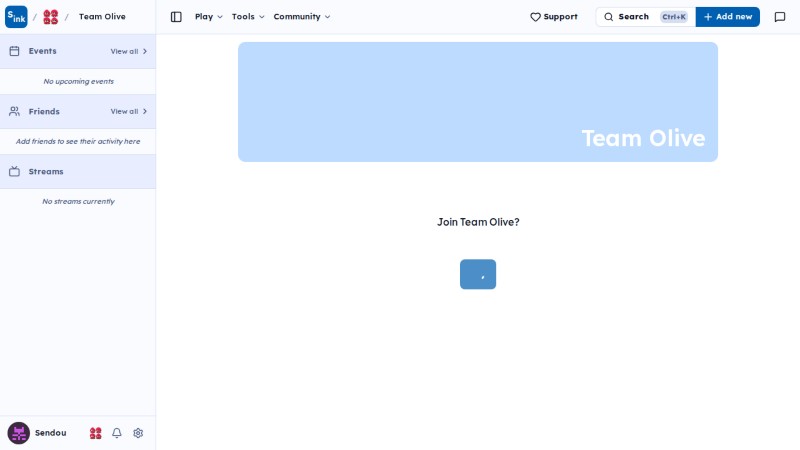The height and width of the screenshot is (450, 800).
Task: Toggle the sidebar panel icon
Action: click(x=176, y=17)
